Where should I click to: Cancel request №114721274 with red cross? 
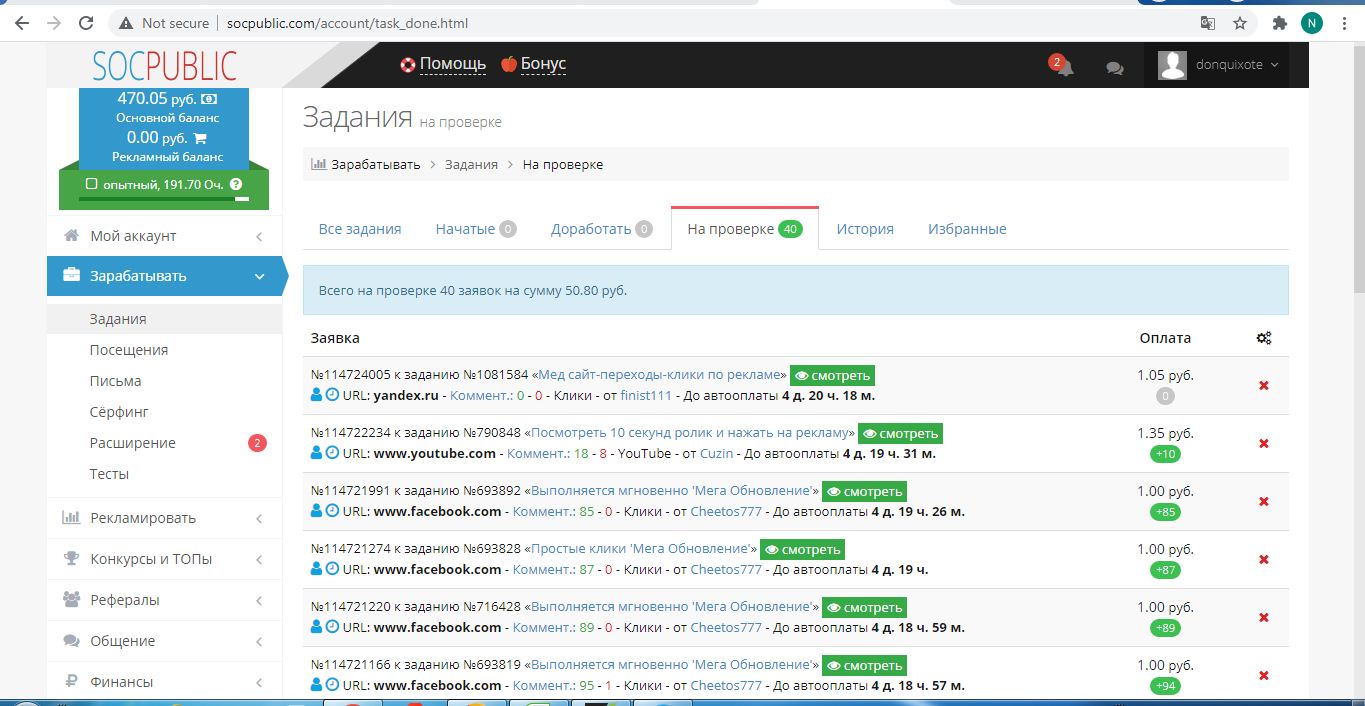click(1264, 559)
